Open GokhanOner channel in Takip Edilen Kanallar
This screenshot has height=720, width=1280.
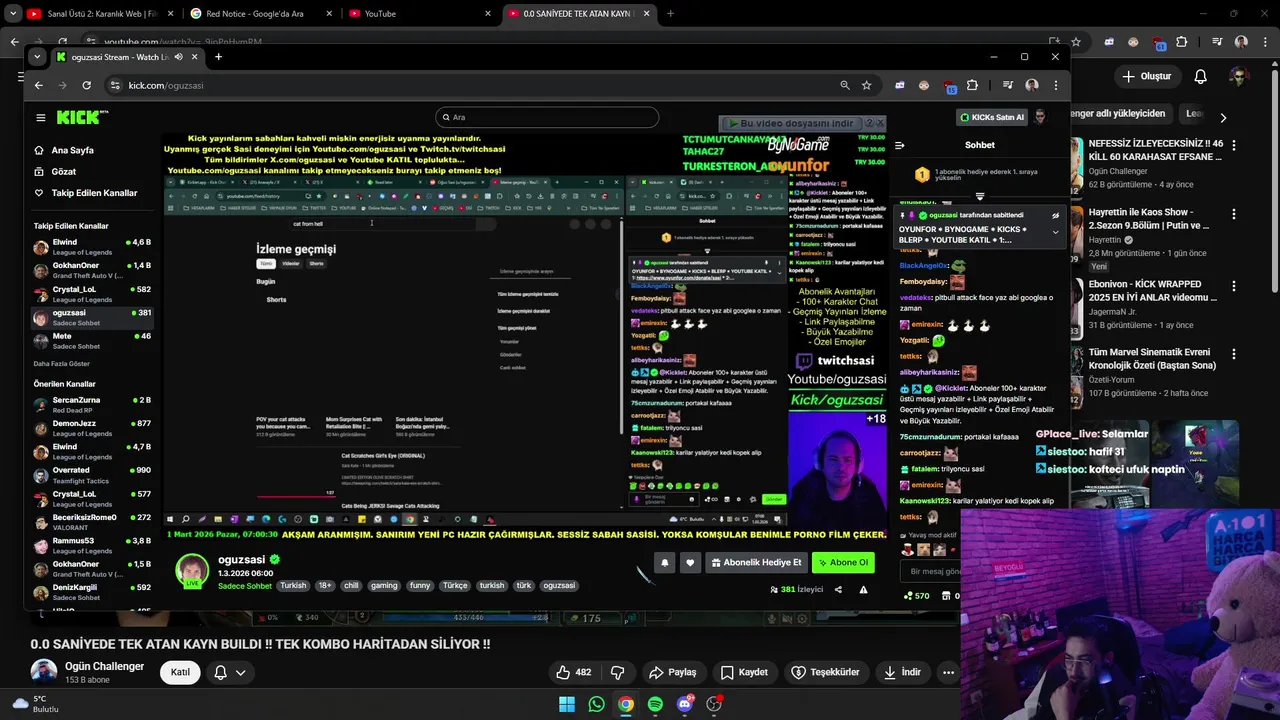coord(92,270)
